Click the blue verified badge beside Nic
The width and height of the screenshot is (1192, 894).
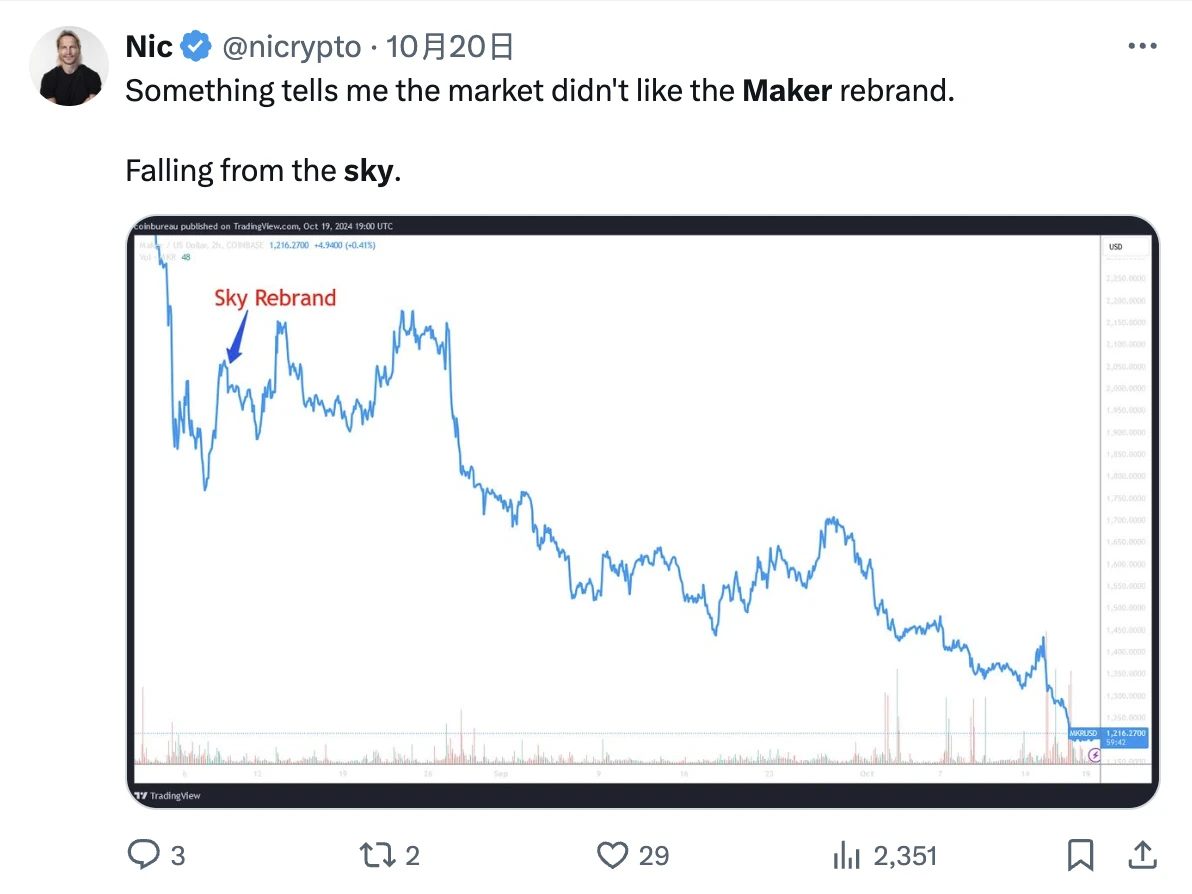click(195, 45)
